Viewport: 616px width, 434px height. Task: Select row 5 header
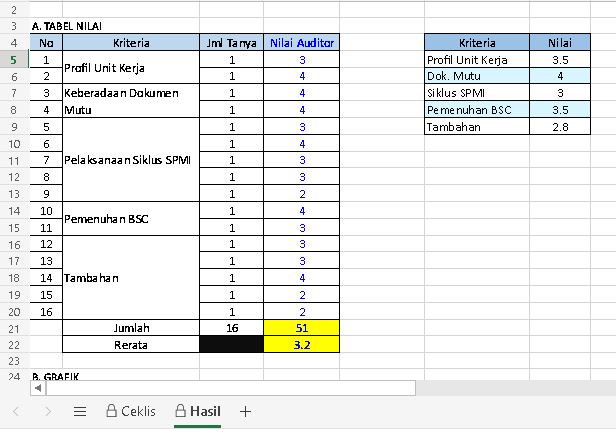tap(15, 60)
